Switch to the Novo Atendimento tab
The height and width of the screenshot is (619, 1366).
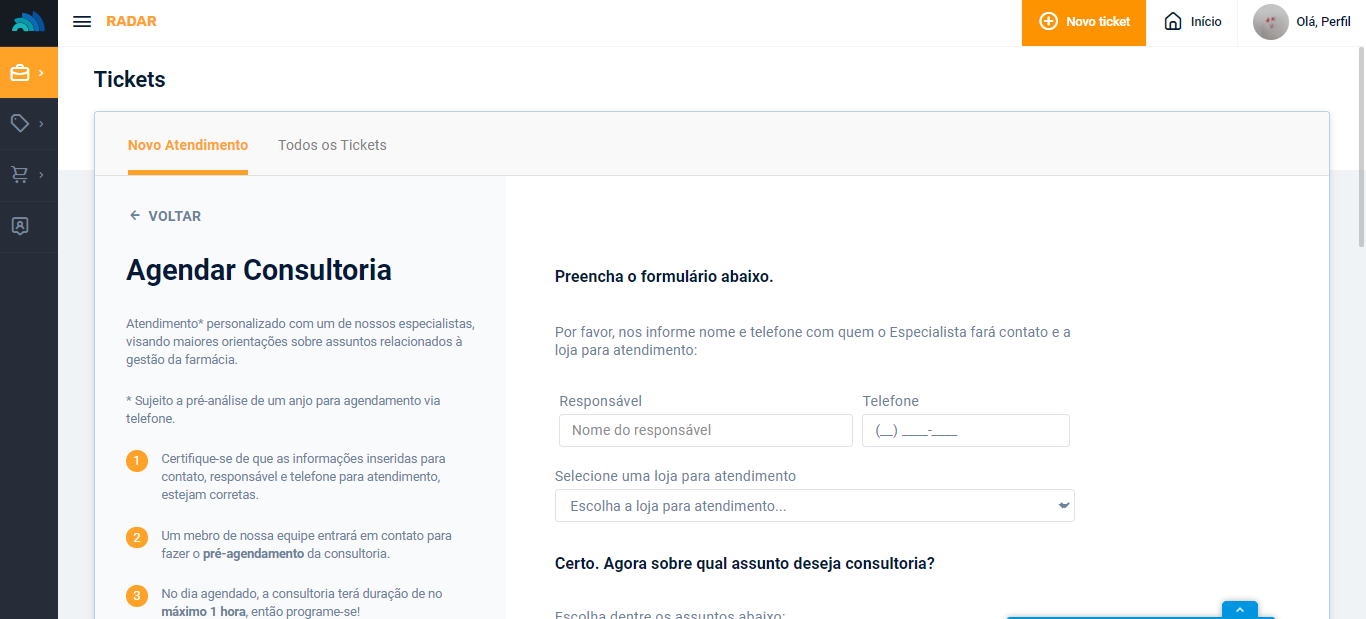[188, 145]
